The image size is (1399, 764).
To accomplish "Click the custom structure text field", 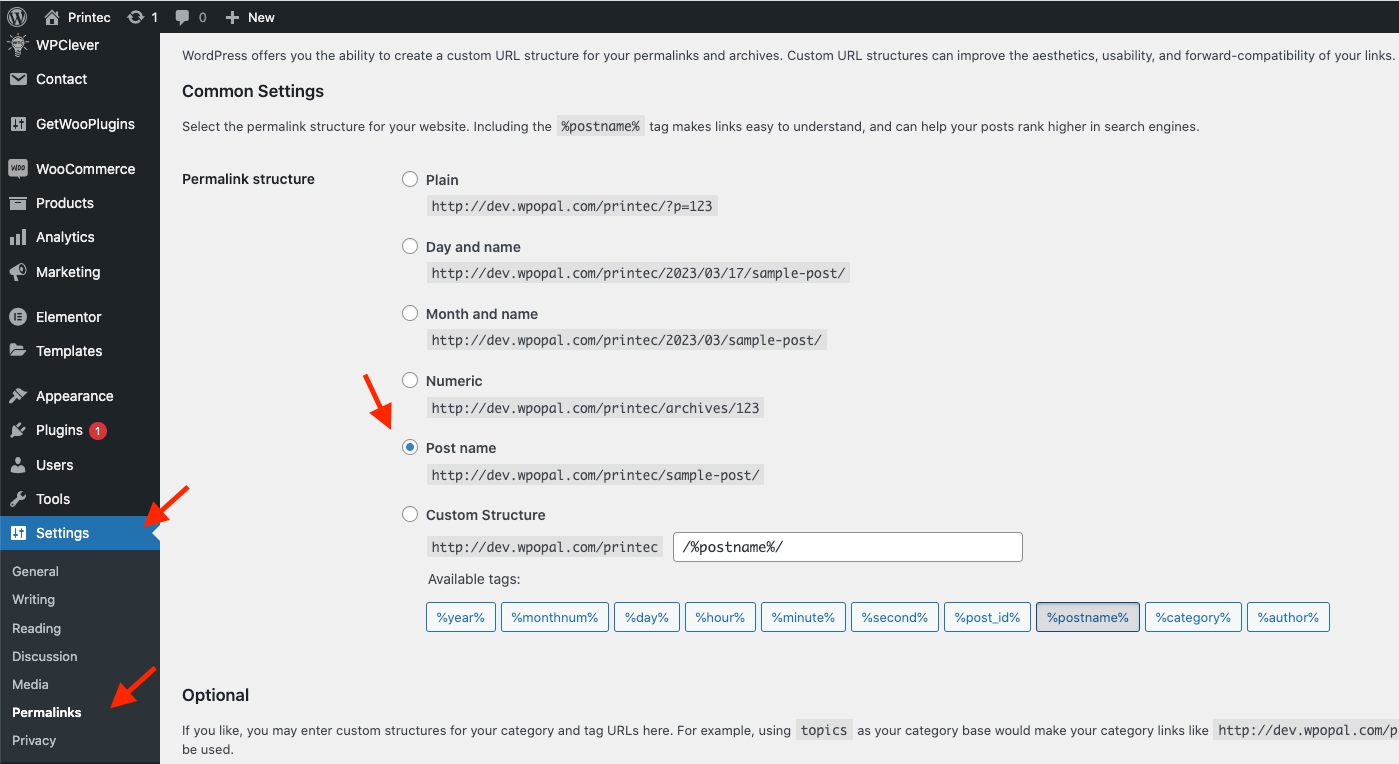I will coord(847,547).
